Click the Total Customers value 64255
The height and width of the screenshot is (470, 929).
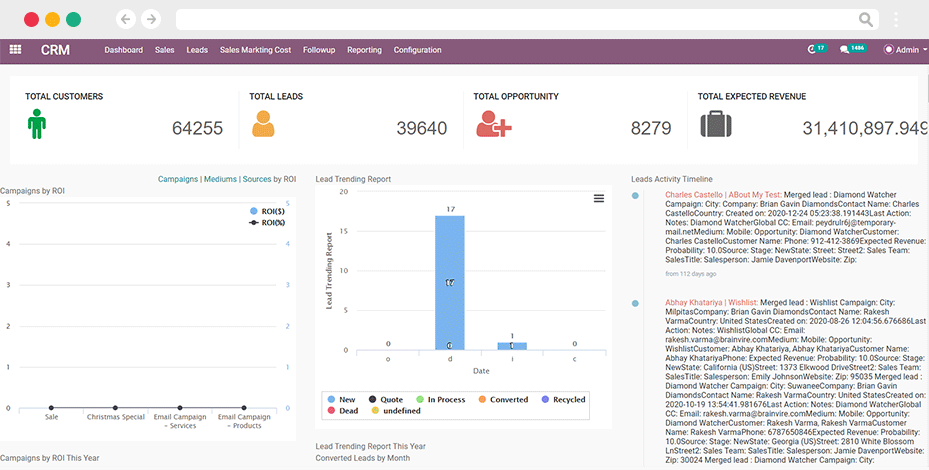197,128
